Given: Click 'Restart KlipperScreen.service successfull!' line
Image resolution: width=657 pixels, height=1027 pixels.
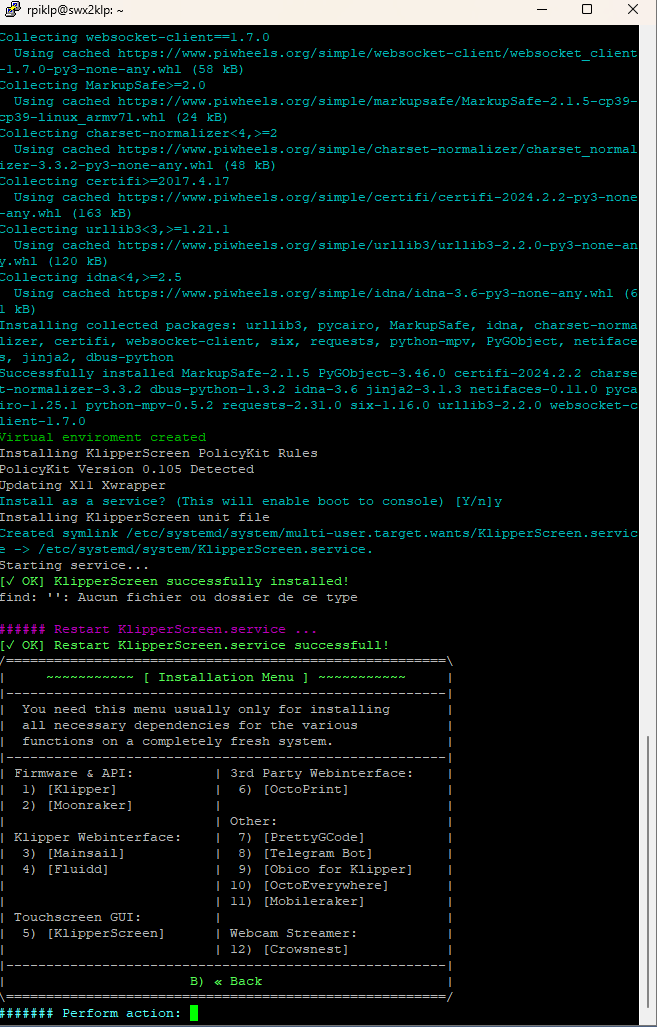Looking at the screenshot, I should [x=195, y=646].
